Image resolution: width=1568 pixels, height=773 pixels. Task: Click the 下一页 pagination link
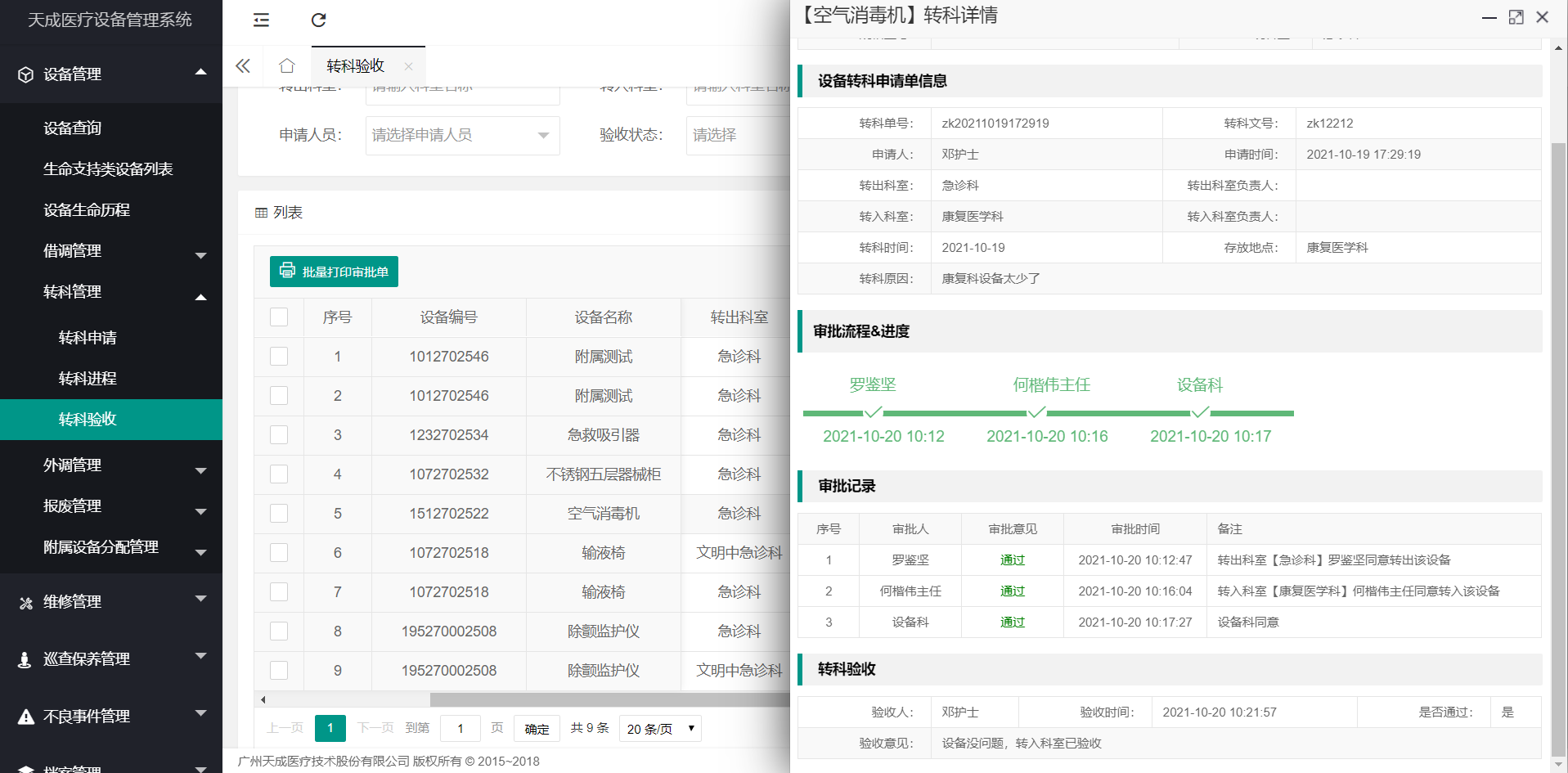pyautogui.click(x=375, y=728)
